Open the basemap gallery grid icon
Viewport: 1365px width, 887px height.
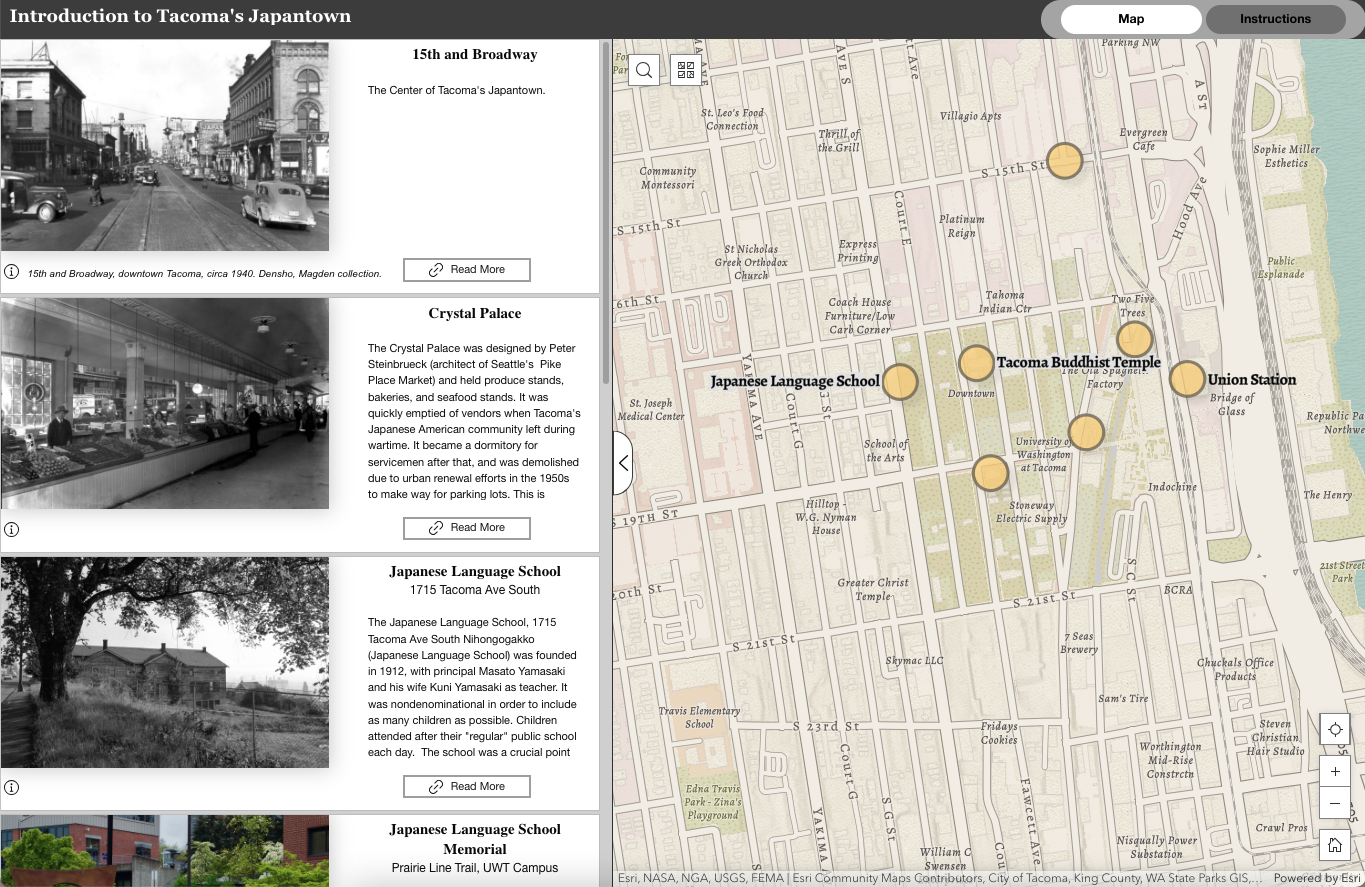(x=686, y=70)
